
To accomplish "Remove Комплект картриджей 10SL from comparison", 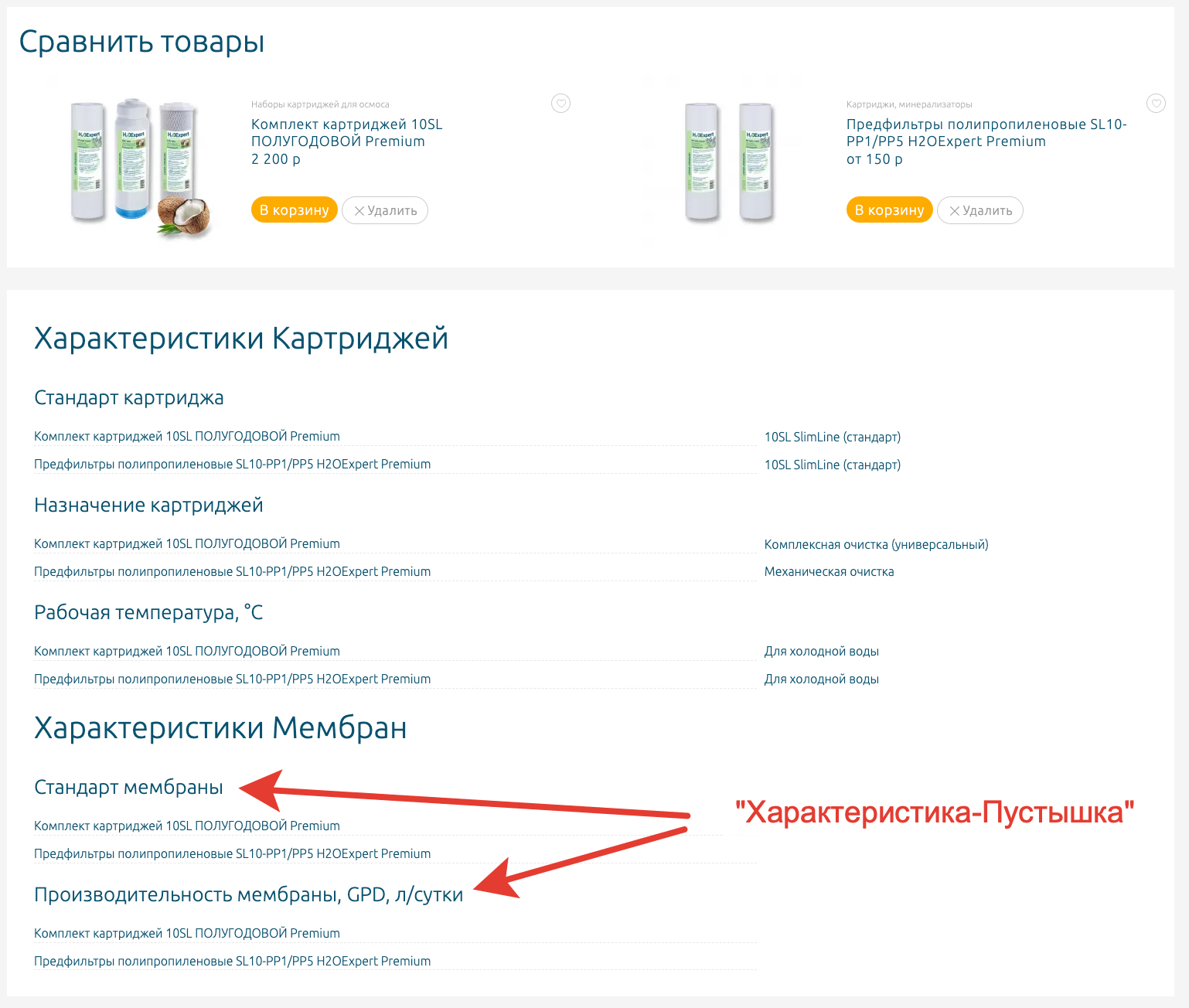I will tap(385, 210).
